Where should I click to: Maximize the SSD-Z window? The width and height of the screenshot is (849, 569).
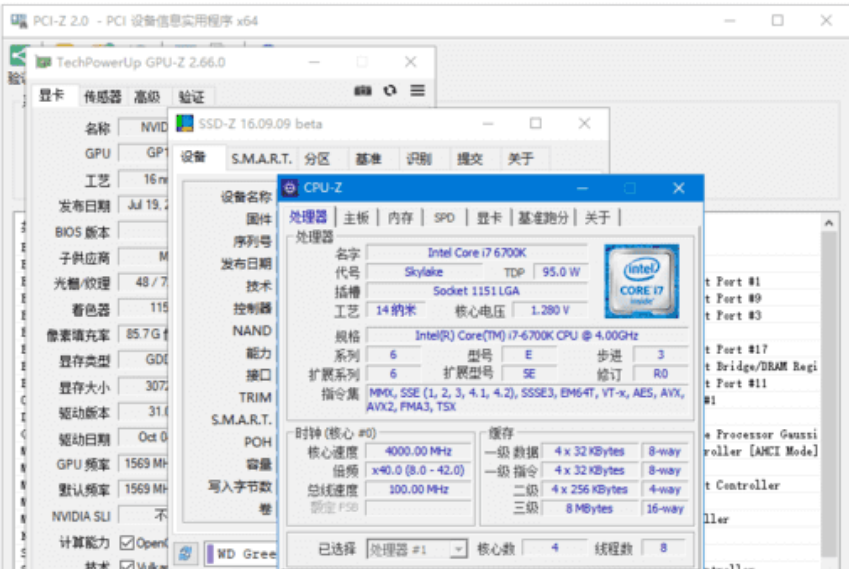tap(535, 123)
